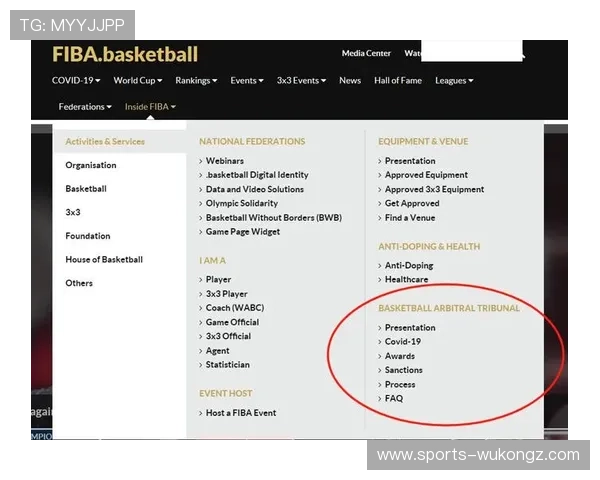Image resolution: width=600 pixels, height=480 pixels.
Task: Click the EQUIPMENT & VENUE heading
Action: tap(423, 141)
